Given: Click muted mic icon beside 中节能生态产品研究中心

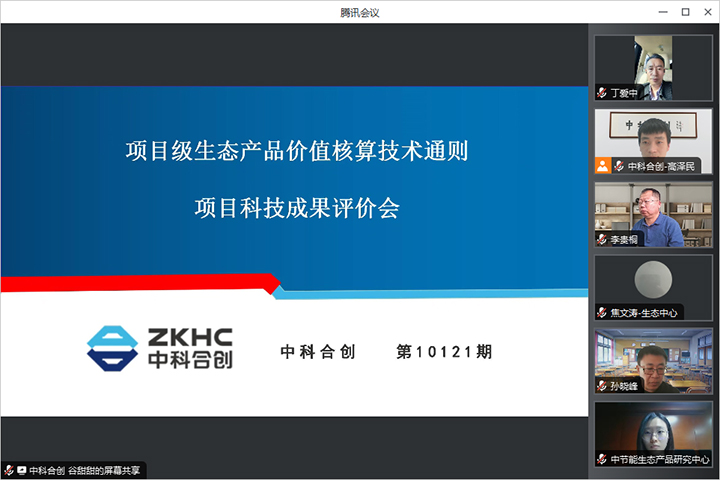Looking at the screenshot, I should [x=602, y=459].
